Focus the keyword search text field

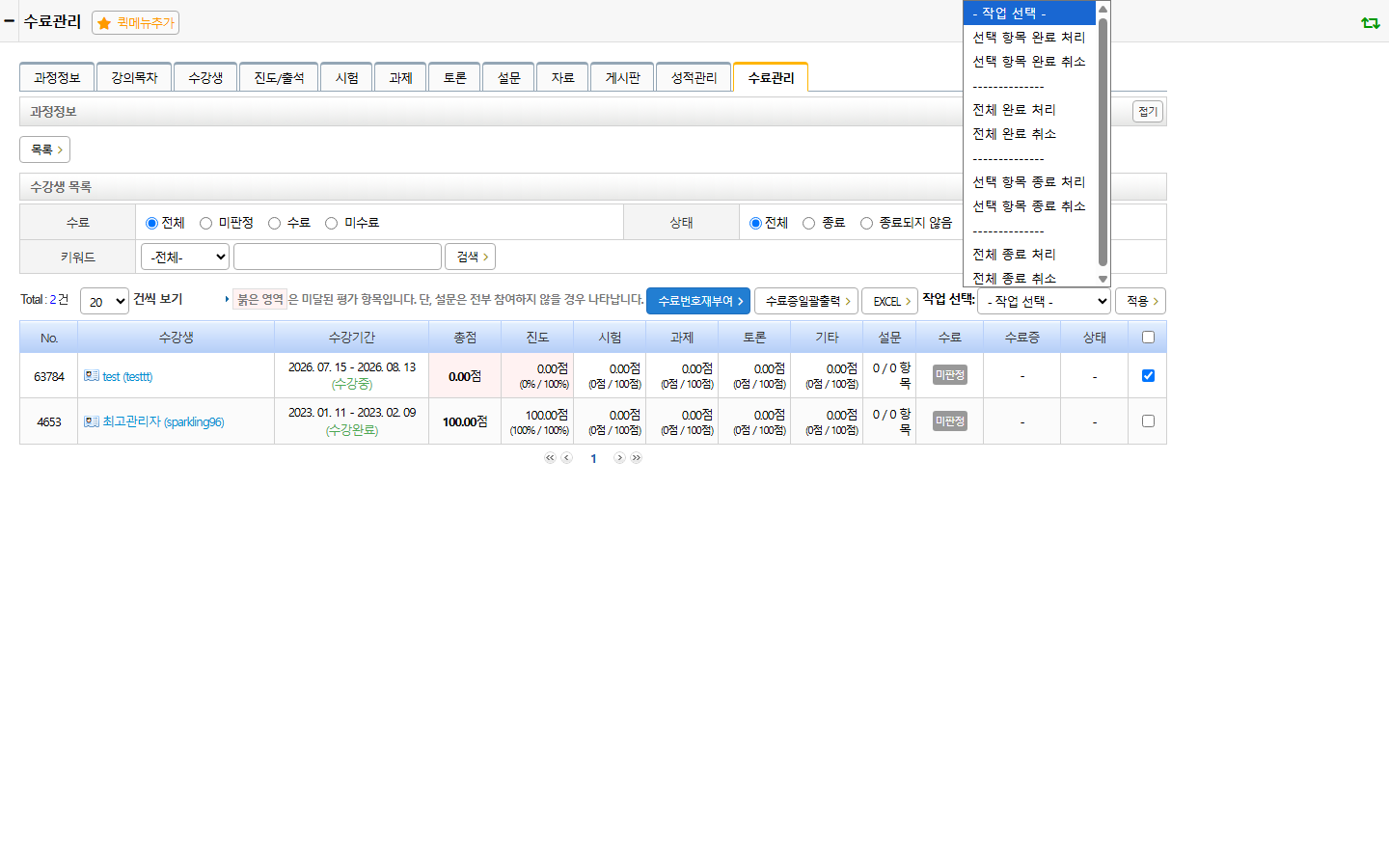click(x=338, y=257)
